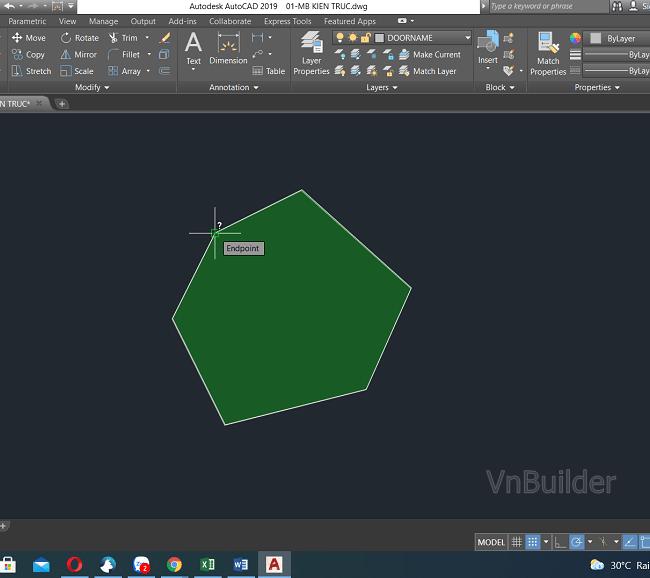Click the Linear dimension icon
Screen dimensions: 650x578
click(x=257, y=38)
